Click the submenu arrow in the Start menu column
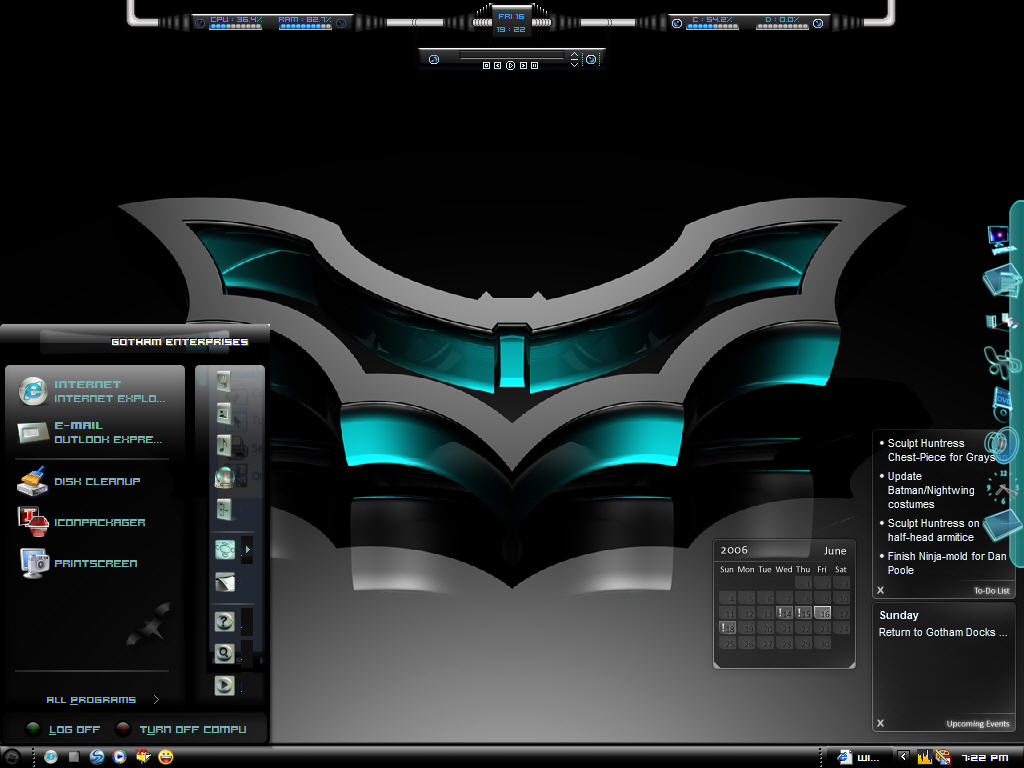Viewport: 1024px width, 768px height. (245, 549)
